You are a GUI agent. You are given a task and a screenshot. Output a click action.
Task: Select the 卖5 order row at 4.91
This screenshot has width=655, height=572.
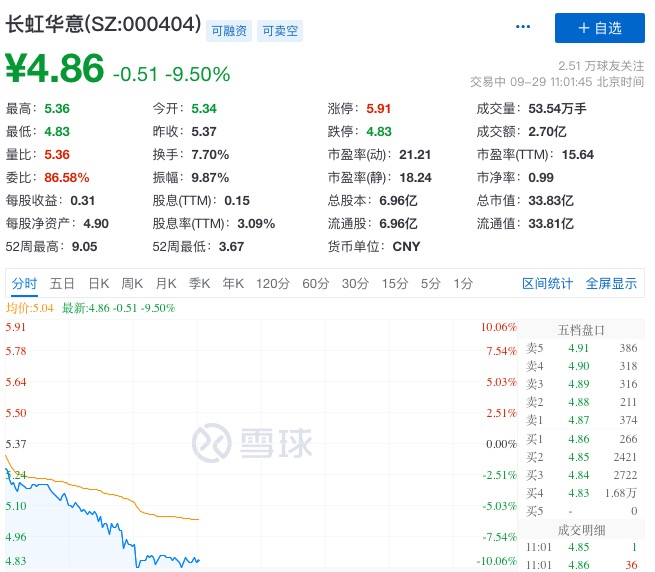581,348
